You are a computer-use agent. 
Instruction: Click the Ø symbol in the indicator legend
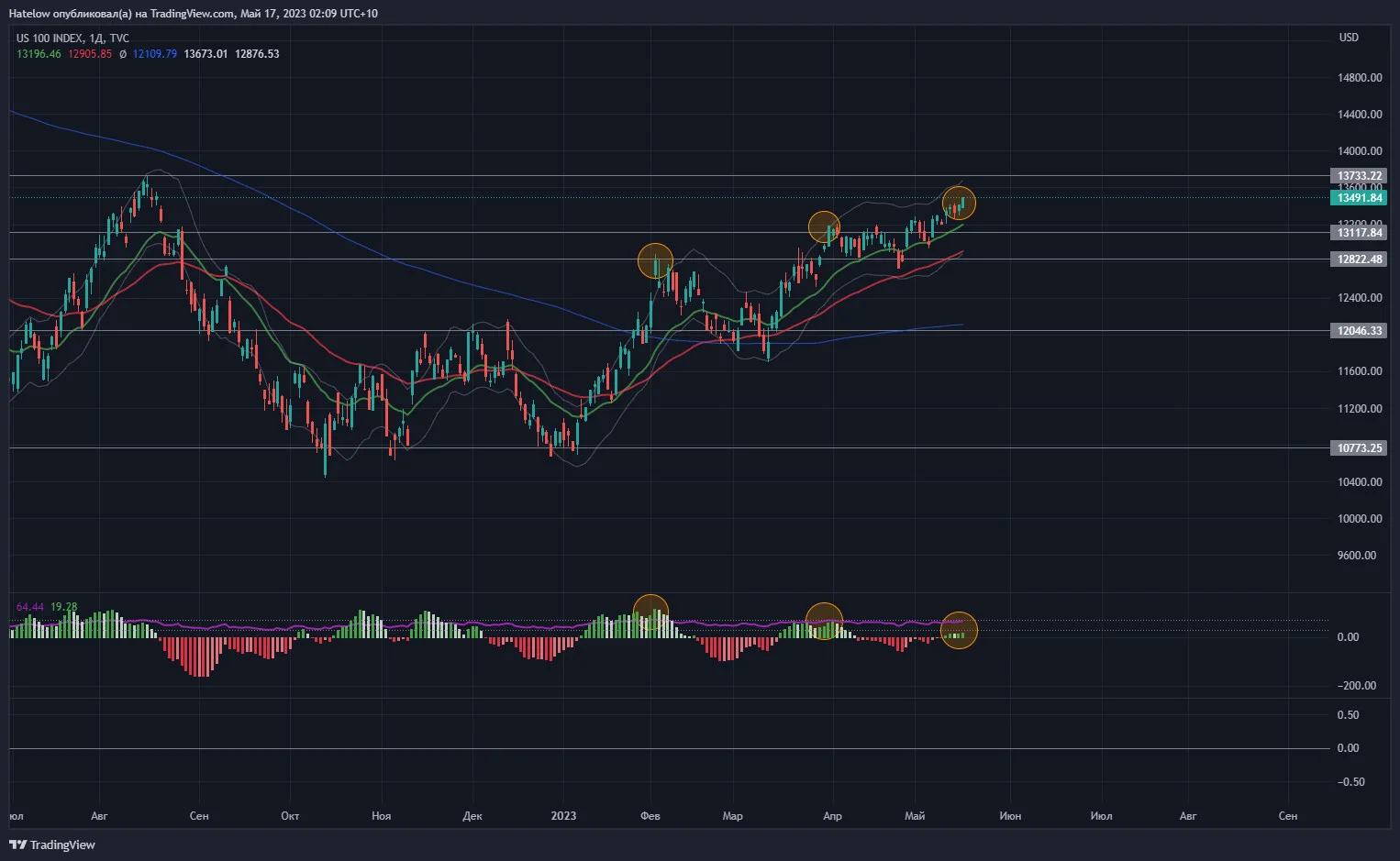click(x=123, y=54)
